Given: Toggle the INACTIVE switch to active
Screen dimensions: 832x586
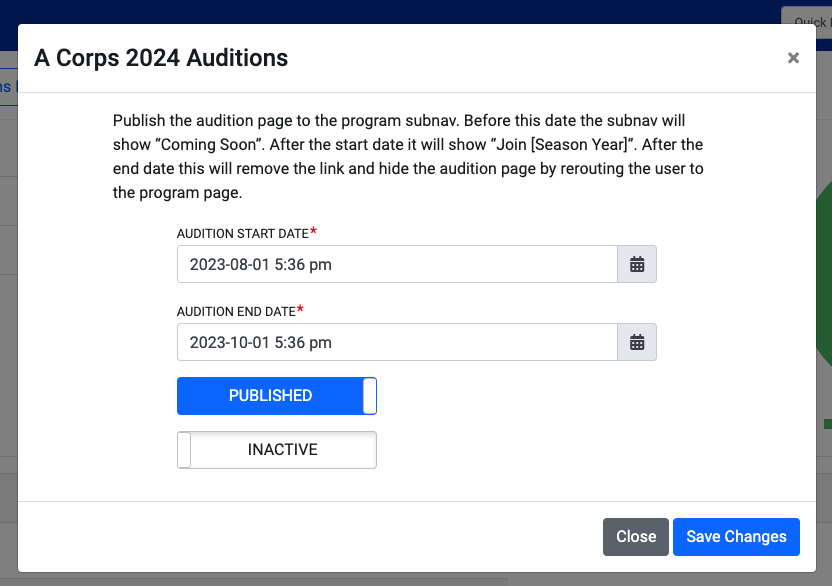Looking at the screenshot, I should 277,450.
